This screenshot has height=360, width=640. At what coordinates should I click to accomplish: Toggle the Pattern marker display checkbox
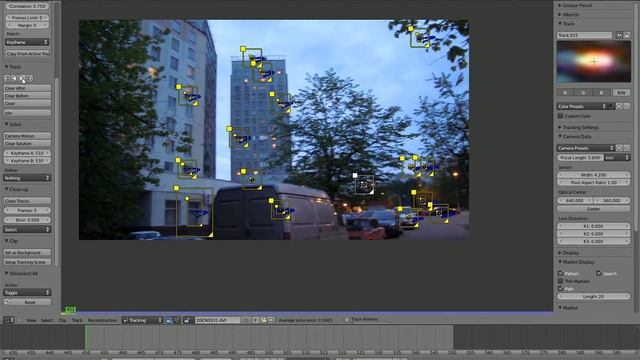tap(561, 273)
